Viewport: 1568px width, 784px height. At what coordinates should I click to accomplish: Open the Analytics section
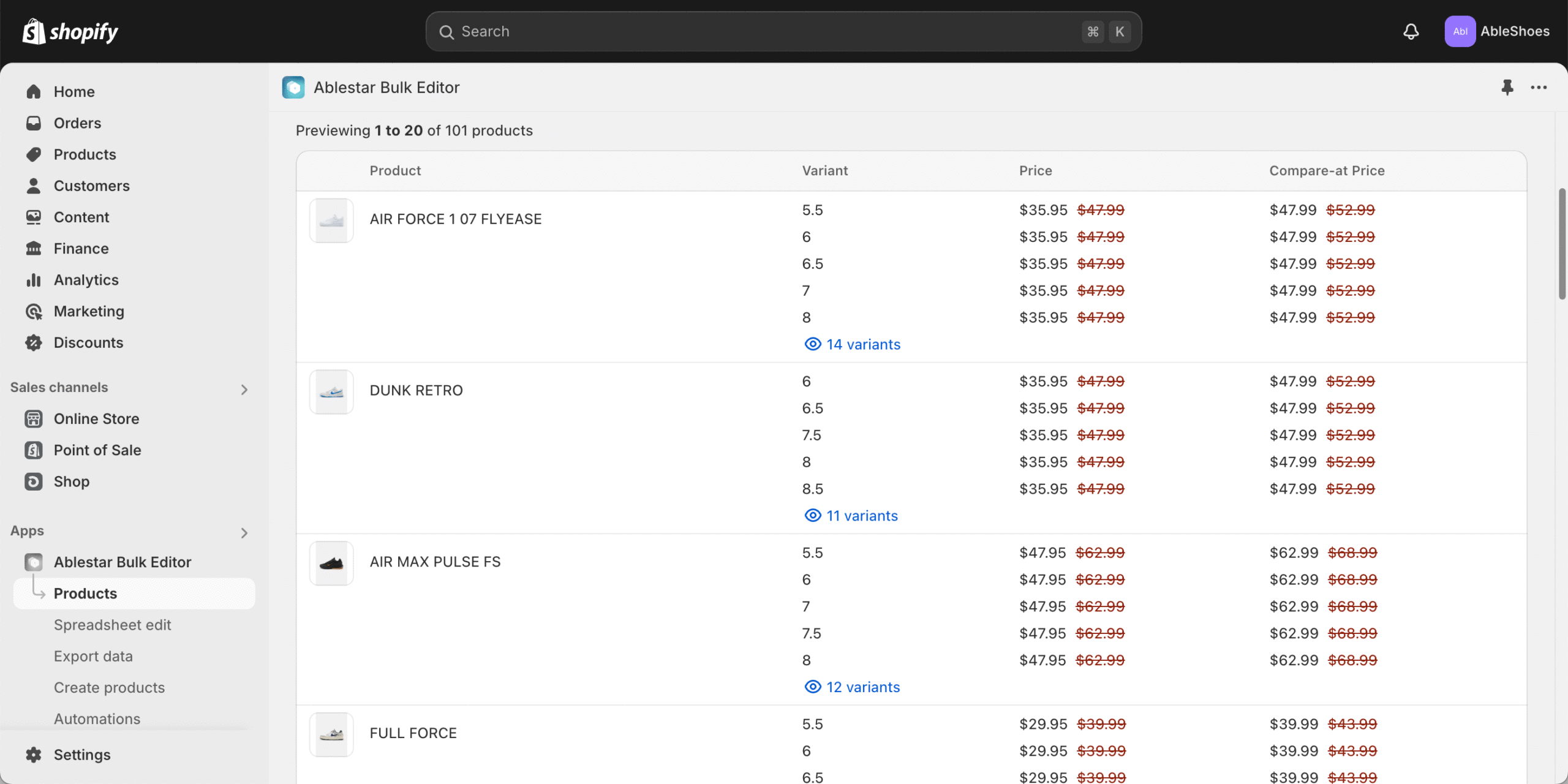click(x=86, y=280)
